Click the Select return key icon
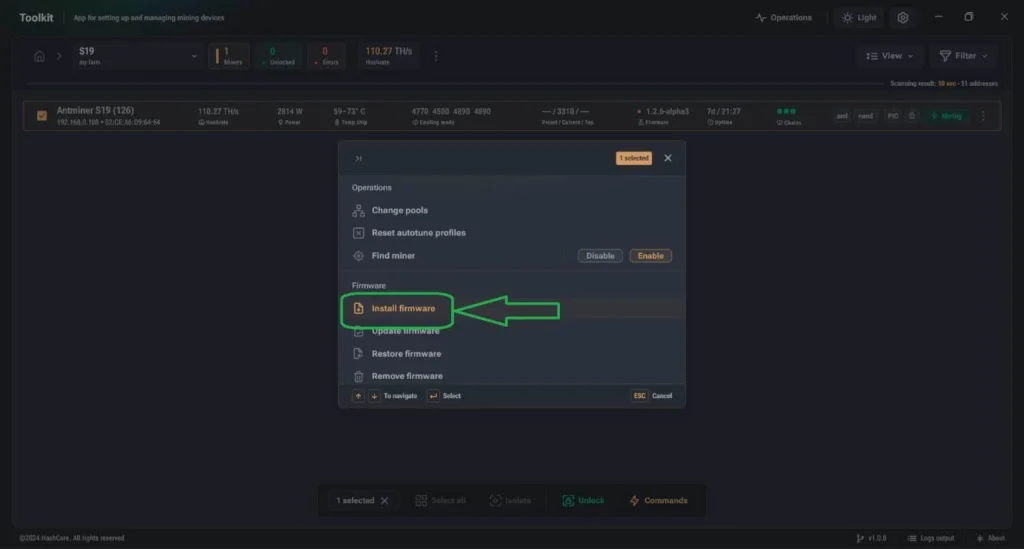1024x549 pixels. (433, 396)
